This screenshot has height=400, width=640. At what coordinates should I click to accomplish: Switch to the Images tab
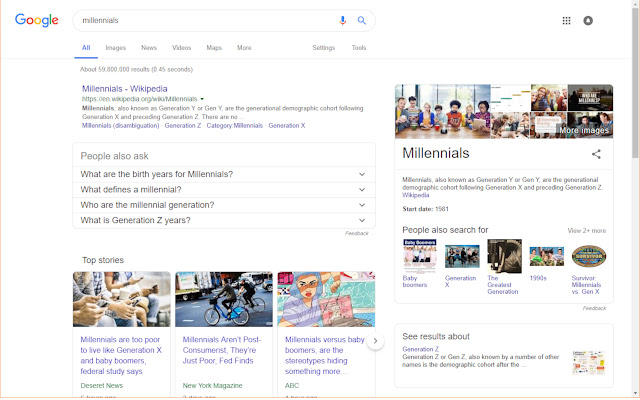(x=116, y=48)
